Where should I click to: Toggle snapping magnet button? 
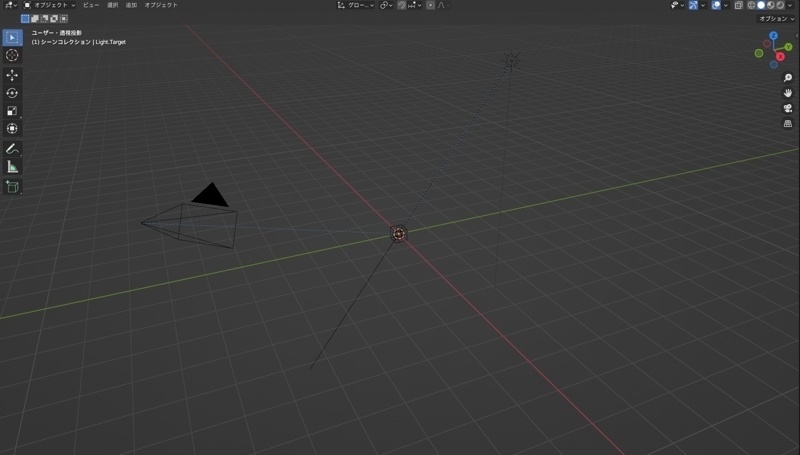[402, 5]
